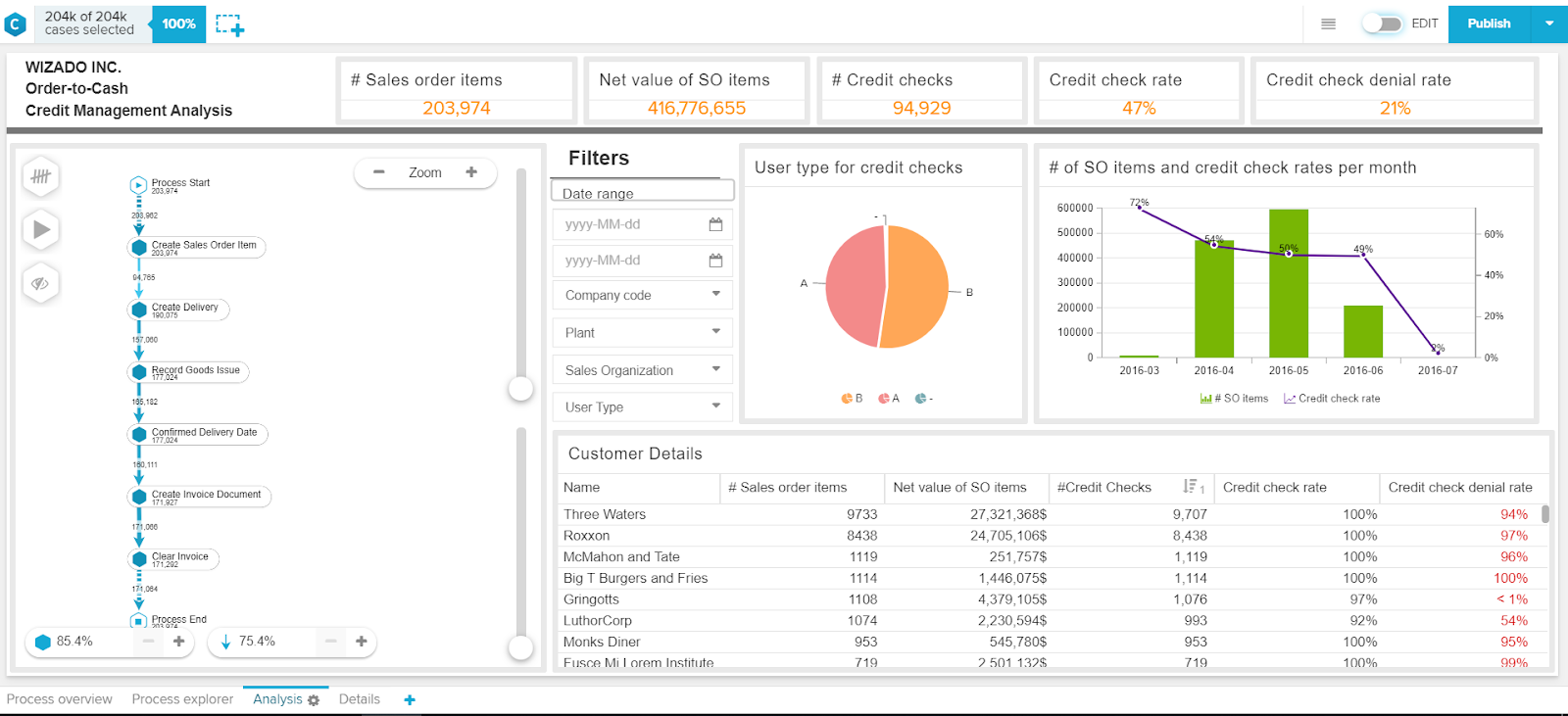The width and height of the screenshot is (1568, 716).
Task: Open the Sales Organization dropdown
Action: 642,370
